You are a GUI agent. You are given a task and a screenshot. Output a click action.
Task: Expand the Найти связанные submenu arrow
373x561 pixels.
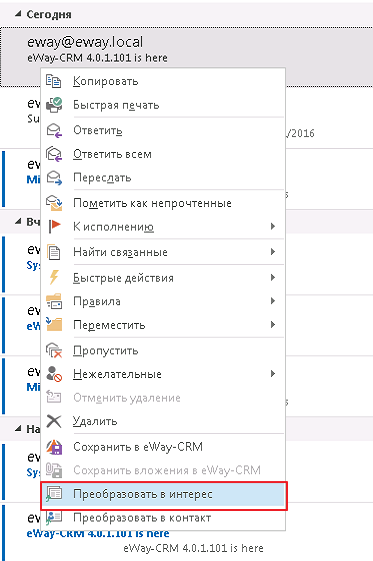(x=273, y=252)
